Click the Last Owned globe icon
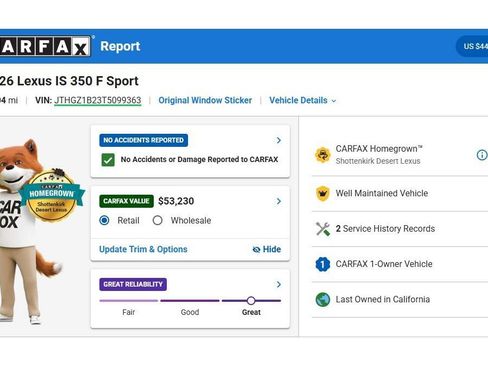This screenshot has width=488, height=366. coord(323,299)
